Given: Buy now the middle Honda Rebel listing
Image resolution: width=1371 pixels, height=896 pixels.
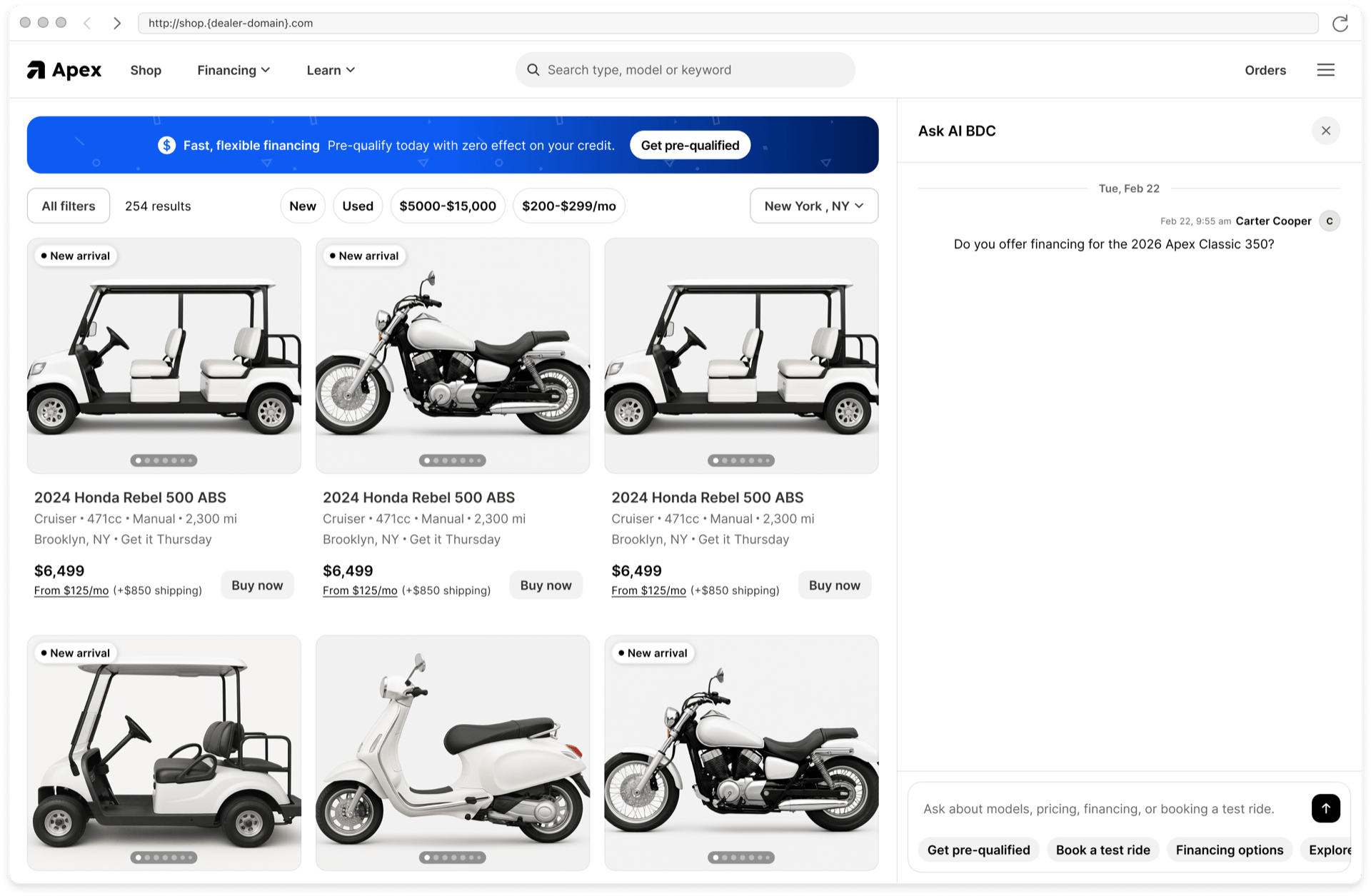Looking at the screenshot, I should tap(546, 585).
